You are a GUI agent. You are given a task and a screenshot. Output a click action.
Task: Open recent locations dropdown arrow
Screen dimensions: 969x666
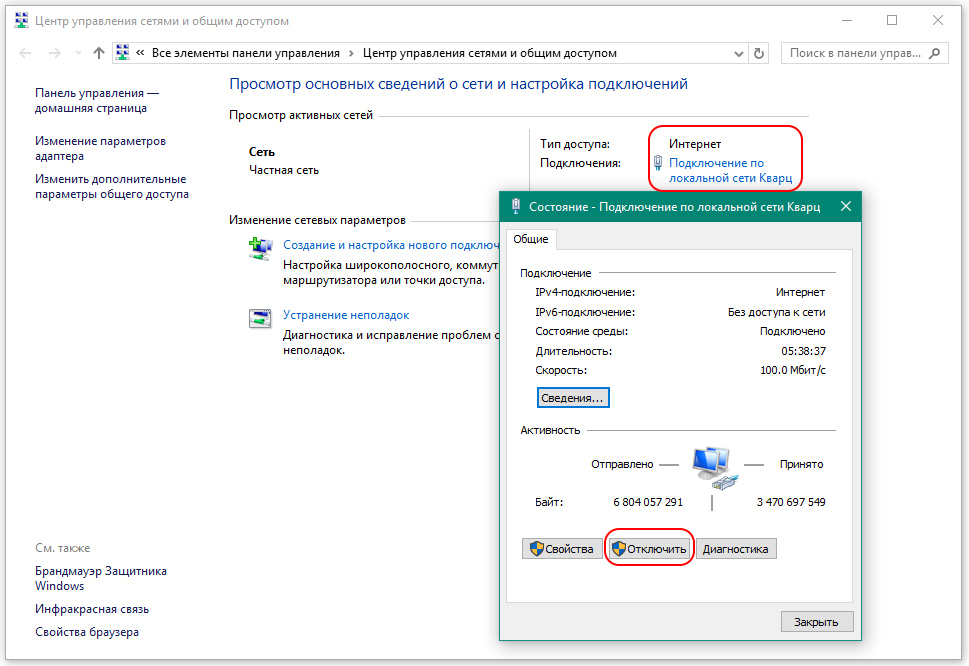[78, 53]
